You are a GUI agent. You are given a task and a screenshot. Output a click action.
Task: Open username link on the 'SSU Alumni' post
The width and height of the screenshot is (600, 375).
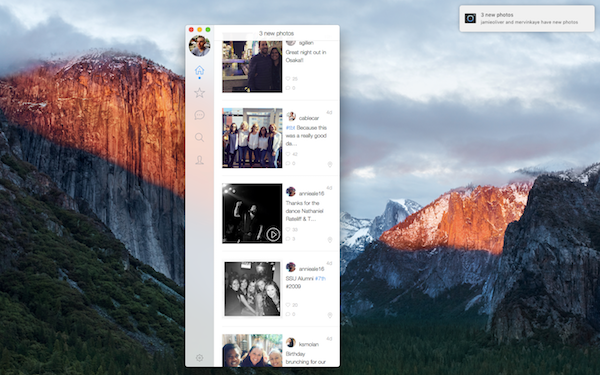311,269
